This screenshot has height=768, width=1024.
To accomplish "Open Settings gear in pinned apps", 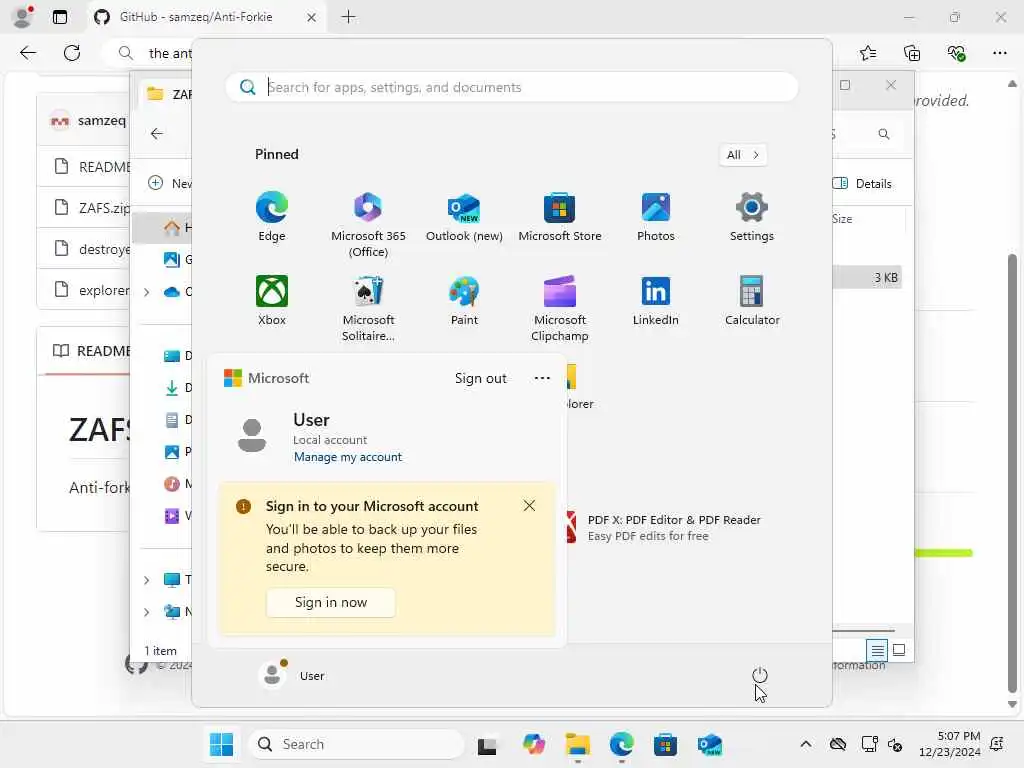I will [752, 217].
